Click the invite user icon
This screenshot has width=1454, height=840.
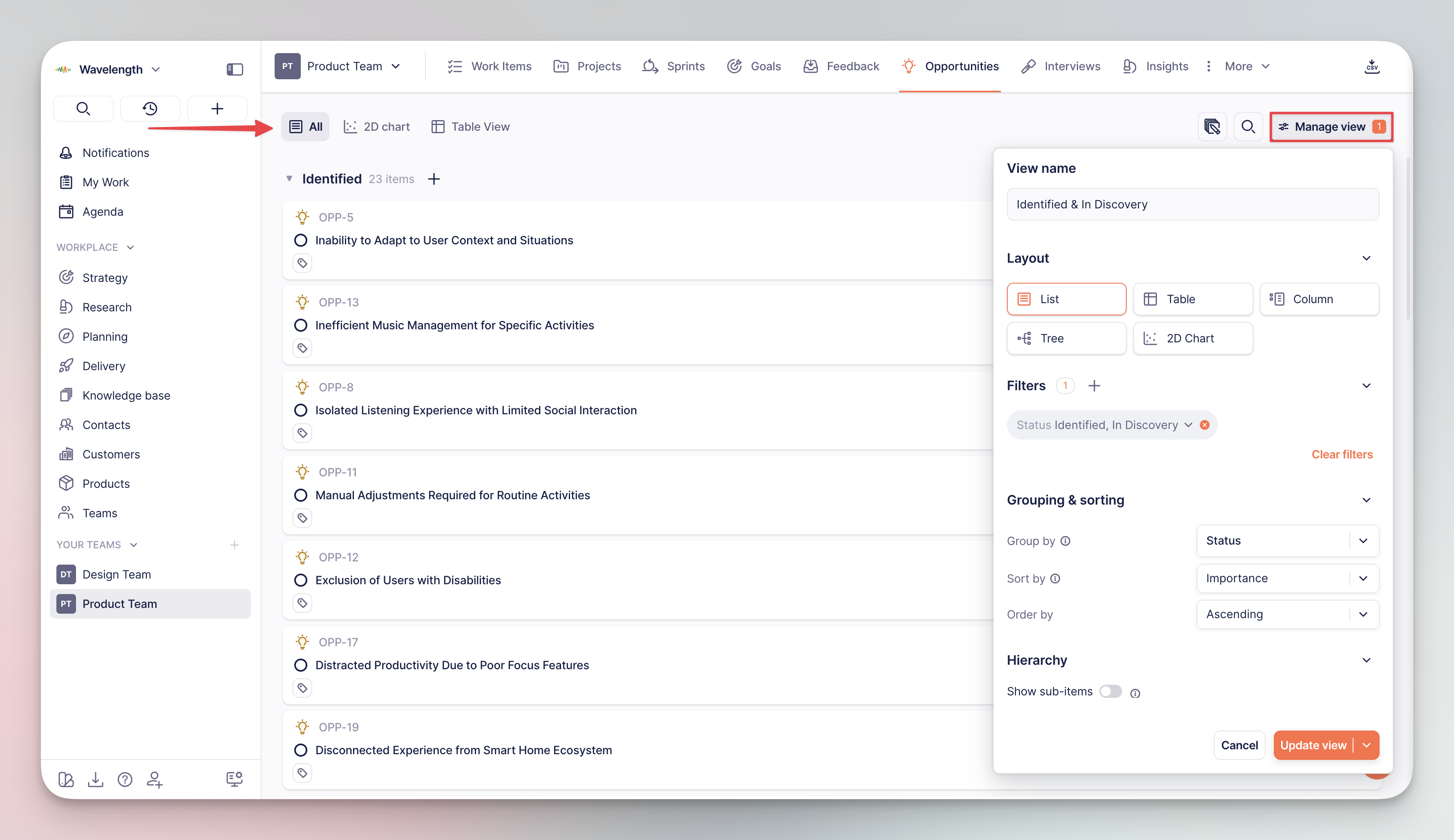[x=154, y=780]
